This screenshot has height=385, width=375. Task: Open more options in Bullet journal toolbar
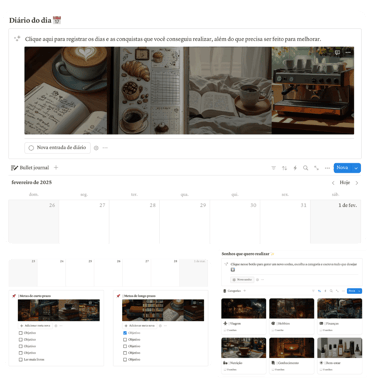tap(327, 168)
